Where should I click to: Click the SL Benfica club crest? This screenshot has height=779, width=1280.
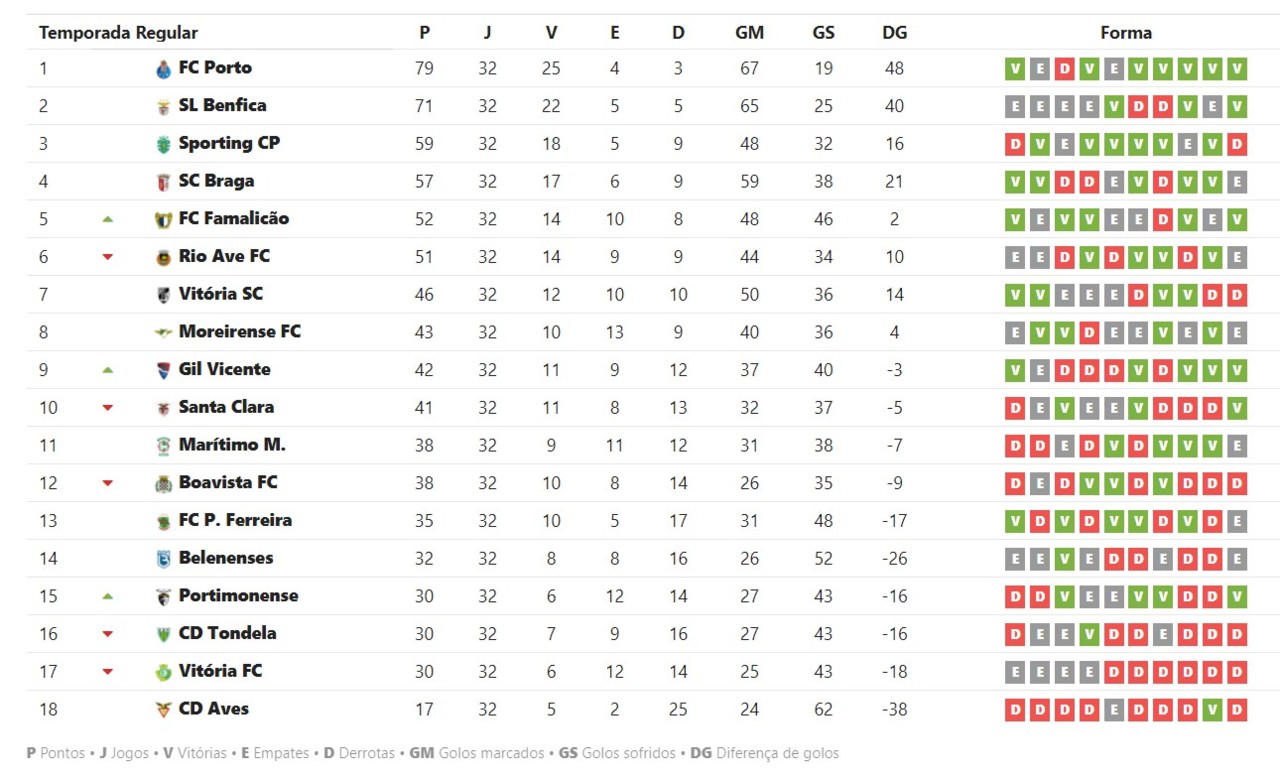[164, 107]
